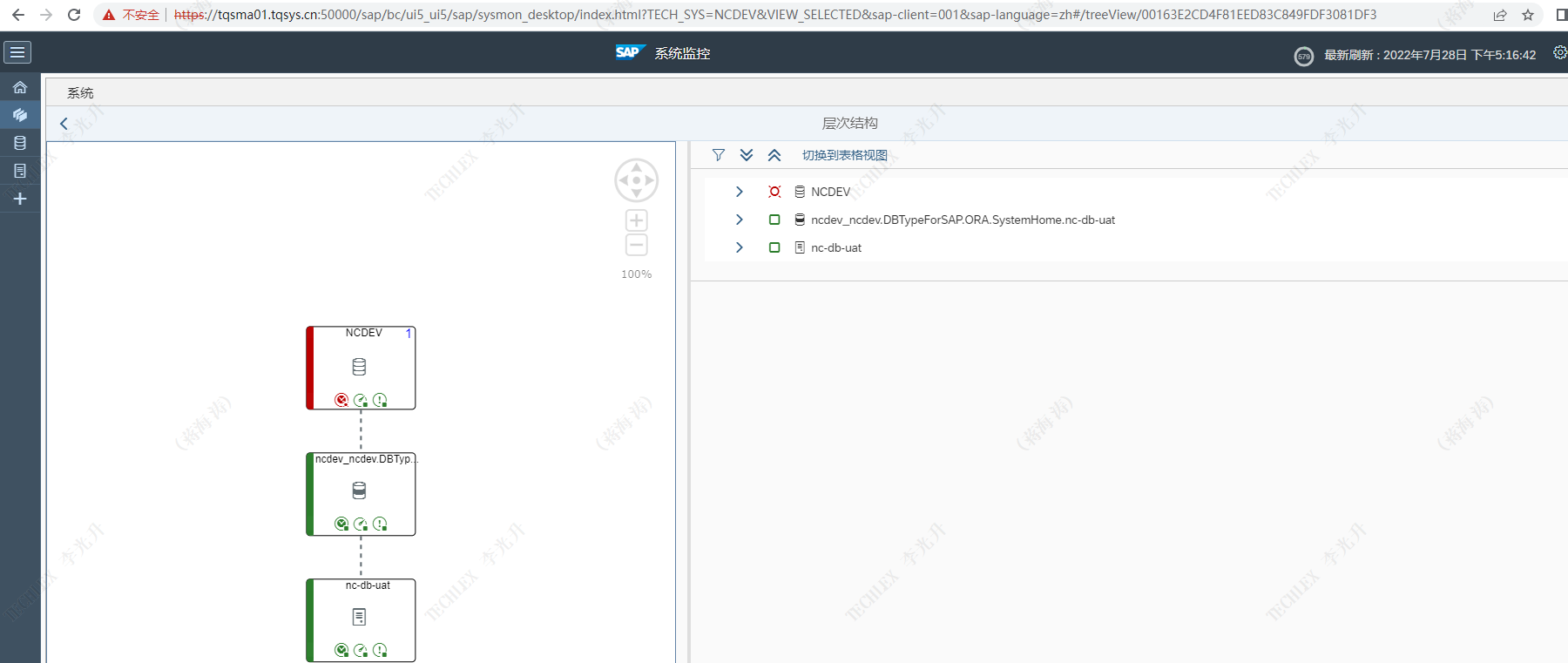Click exception icon in ncdev_ncdev.DBTyp node
The height and width of the screenshot is (663, 1568).
click(x=380, y=524)
